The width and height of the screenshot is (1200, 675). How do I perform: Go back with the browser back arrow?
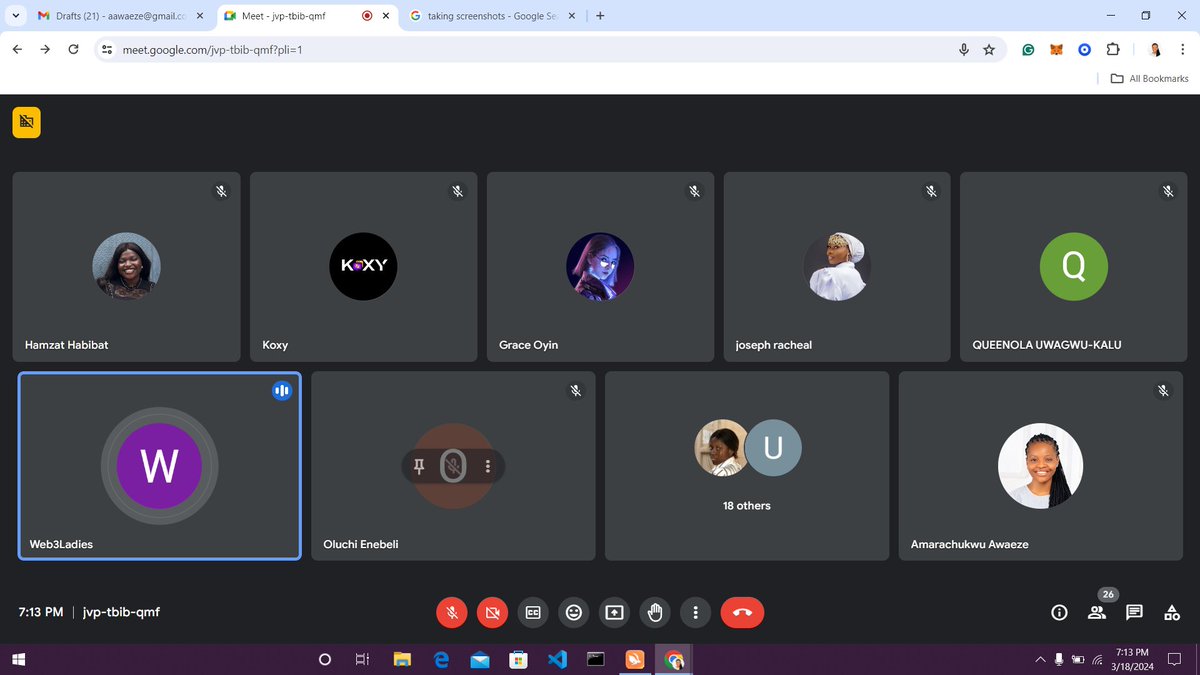(17, 49)
